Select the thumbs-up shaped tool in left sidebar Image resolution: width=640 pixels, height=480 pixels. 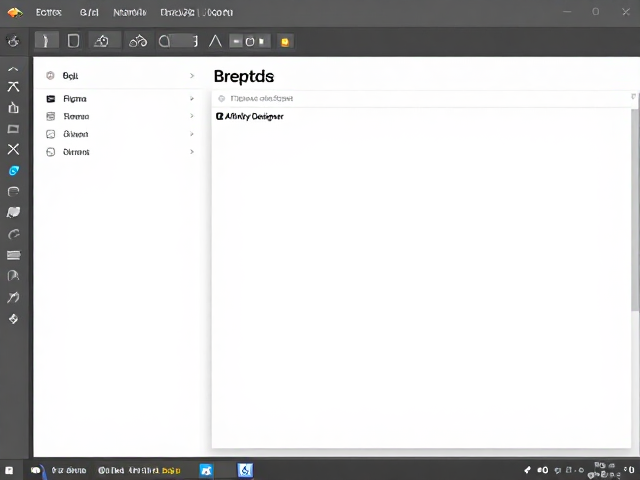(13, 107)
